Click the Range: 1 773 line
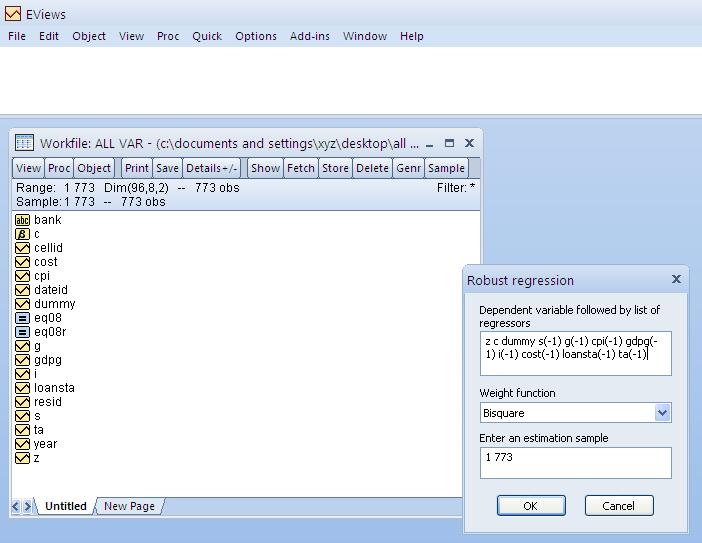The width and height of the screenshot is (702, 543). [128, 188]
